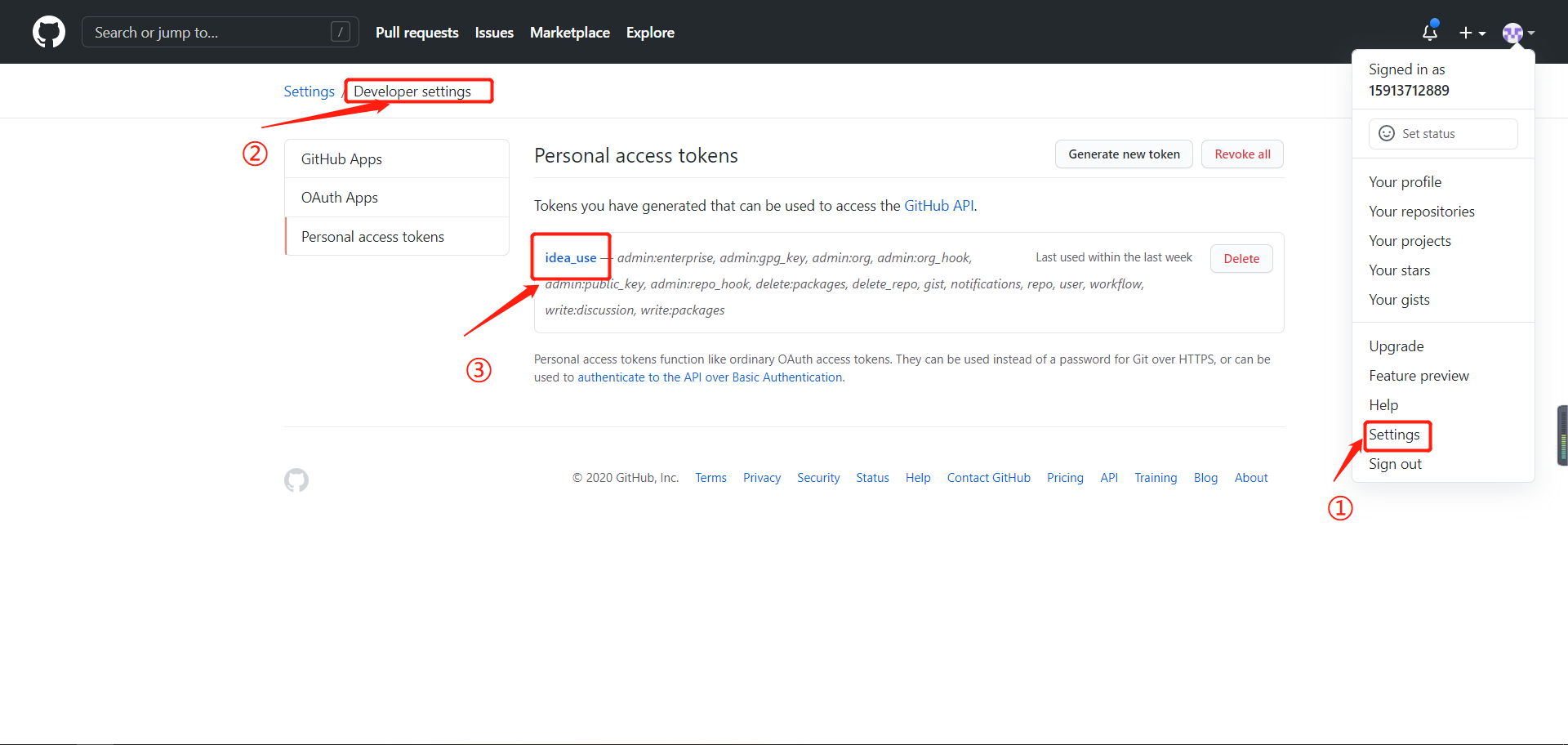Open the notifications bell
The height and width of the screenshot is (745, 1568).
(1429, 32)
